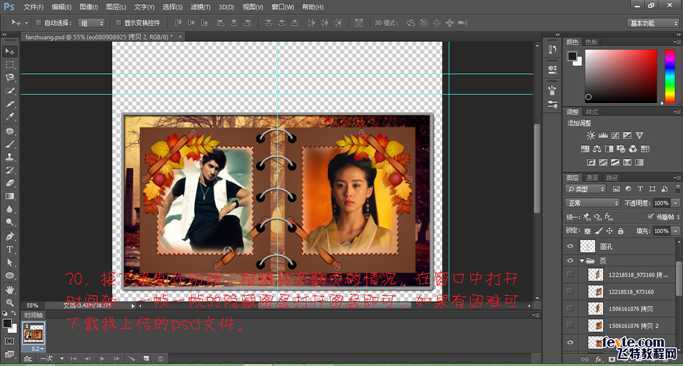
Task: Open the layer blend mode dropdown
Action: (x=592, y=203)
